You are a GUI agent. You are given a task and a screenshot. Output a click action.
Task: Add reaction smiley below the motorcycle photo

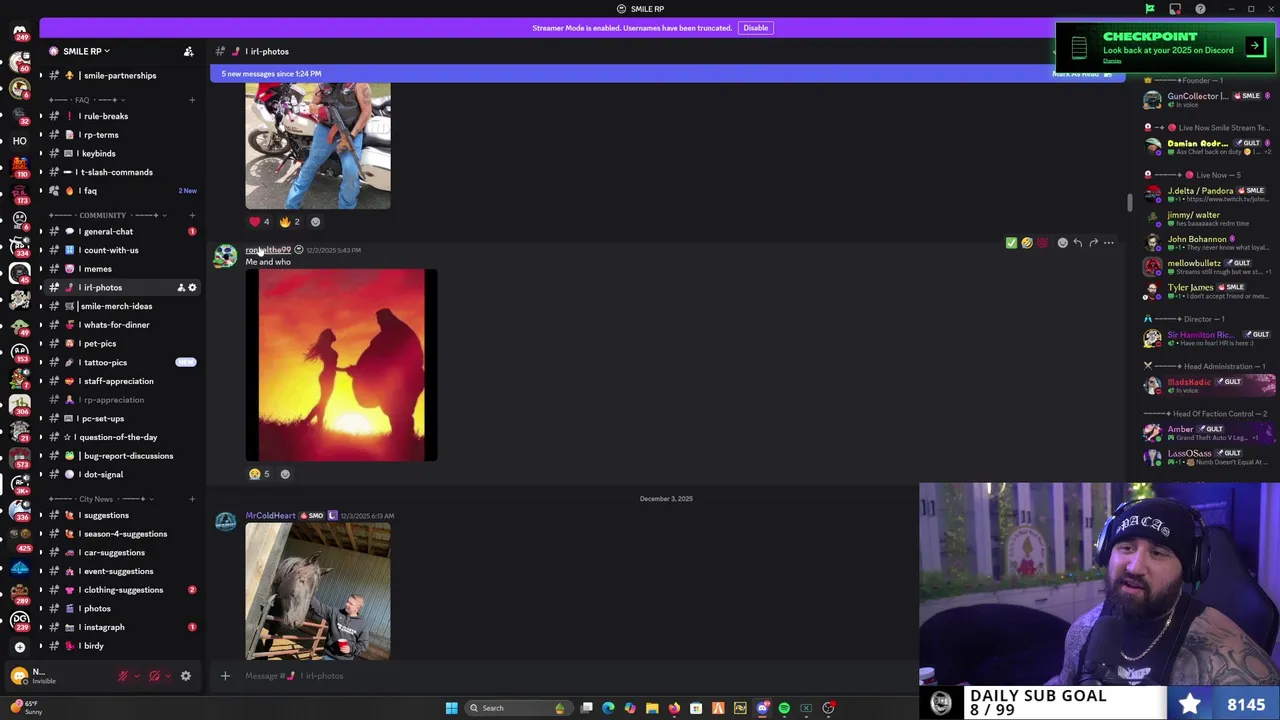[x=315, y=222]
